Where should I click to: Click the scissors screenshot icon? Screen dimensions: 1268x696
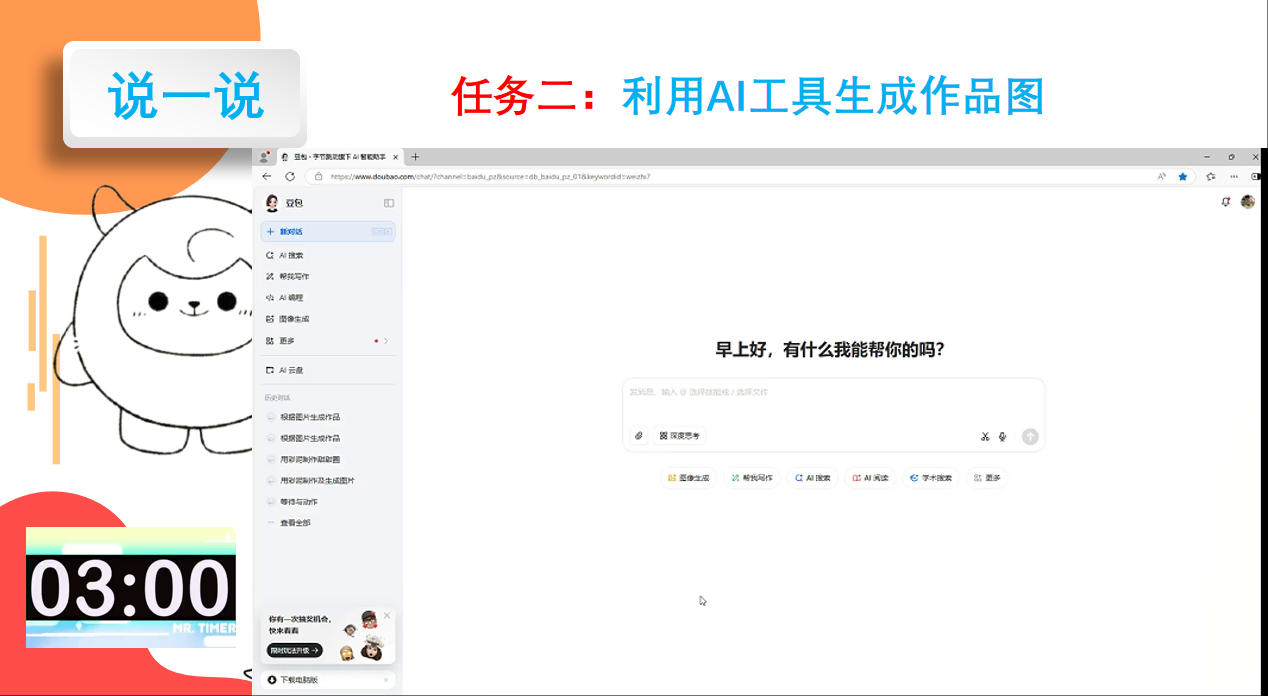pos(985,436)
